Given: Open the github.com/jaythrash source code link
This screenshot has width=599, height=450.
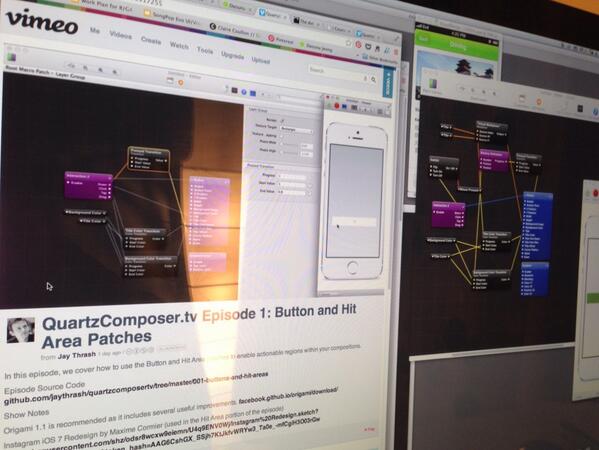Looking at the screenshot, I should [136, 388].
